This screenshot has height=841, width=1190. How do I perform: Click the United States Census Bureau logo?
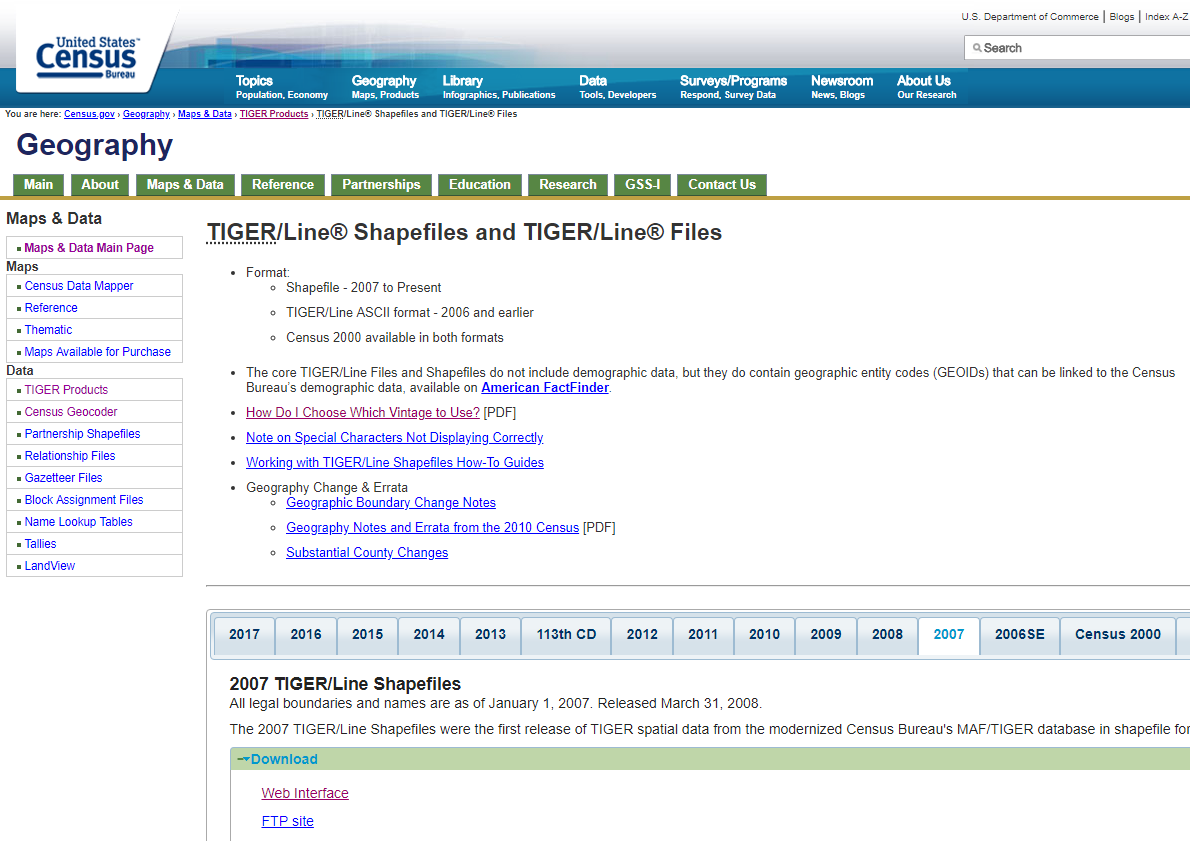tap(87, 57)
